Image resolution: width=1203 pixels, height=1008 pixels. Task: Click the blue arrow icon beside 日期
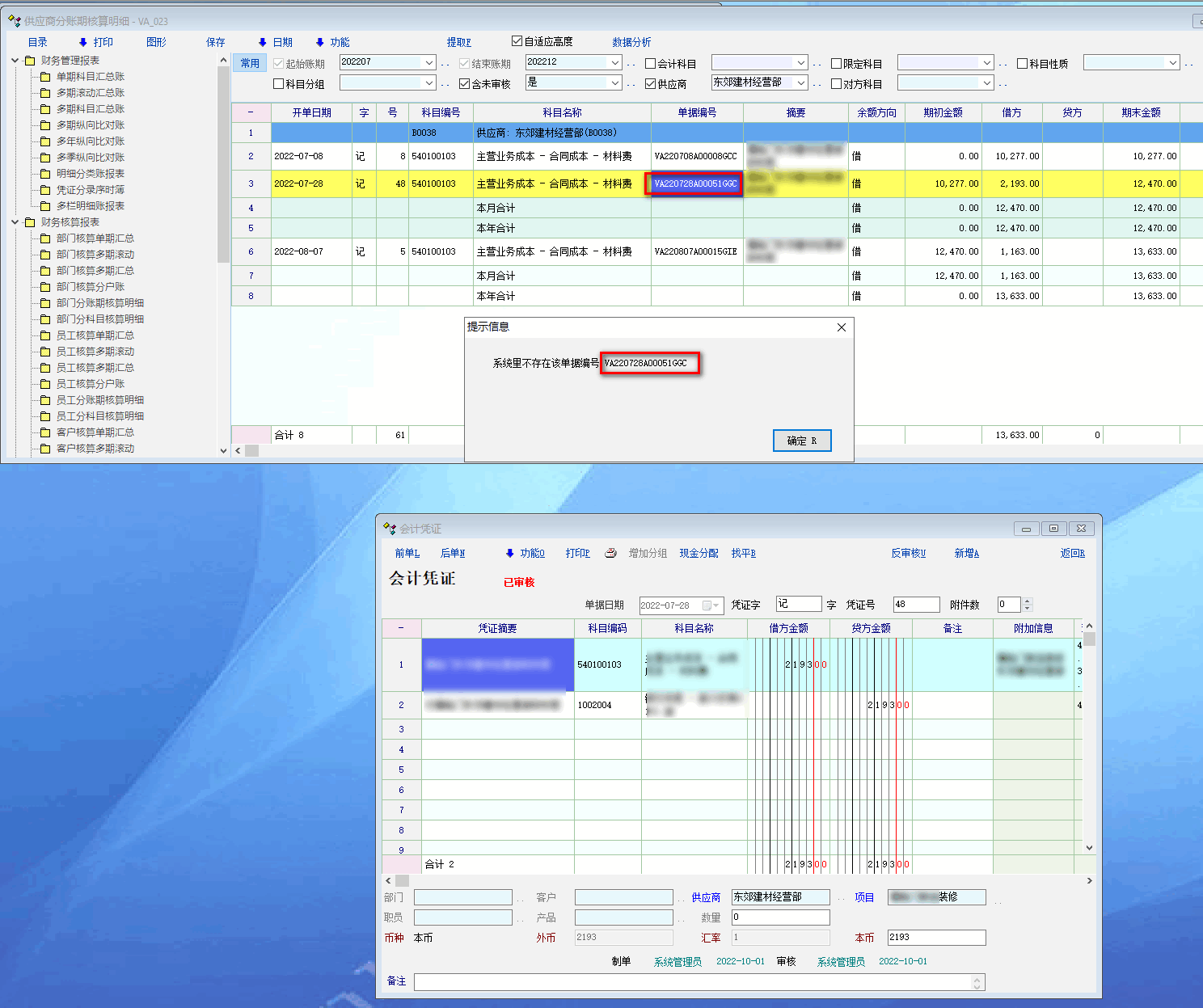pos(263,42)
